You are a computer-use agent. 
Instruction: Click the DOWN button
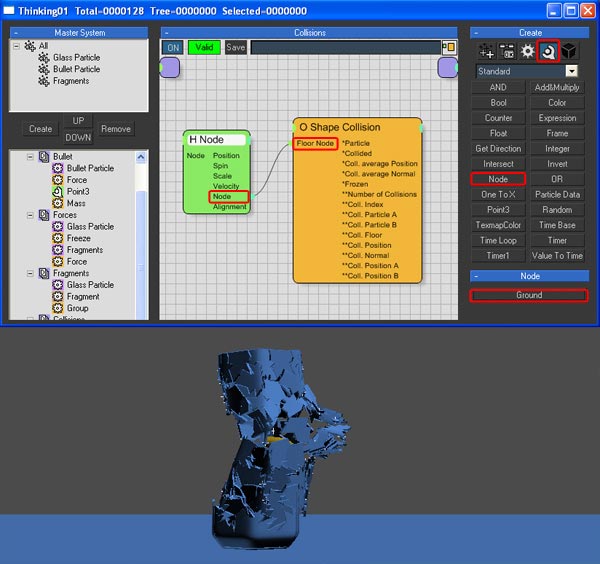pos(78,137)
